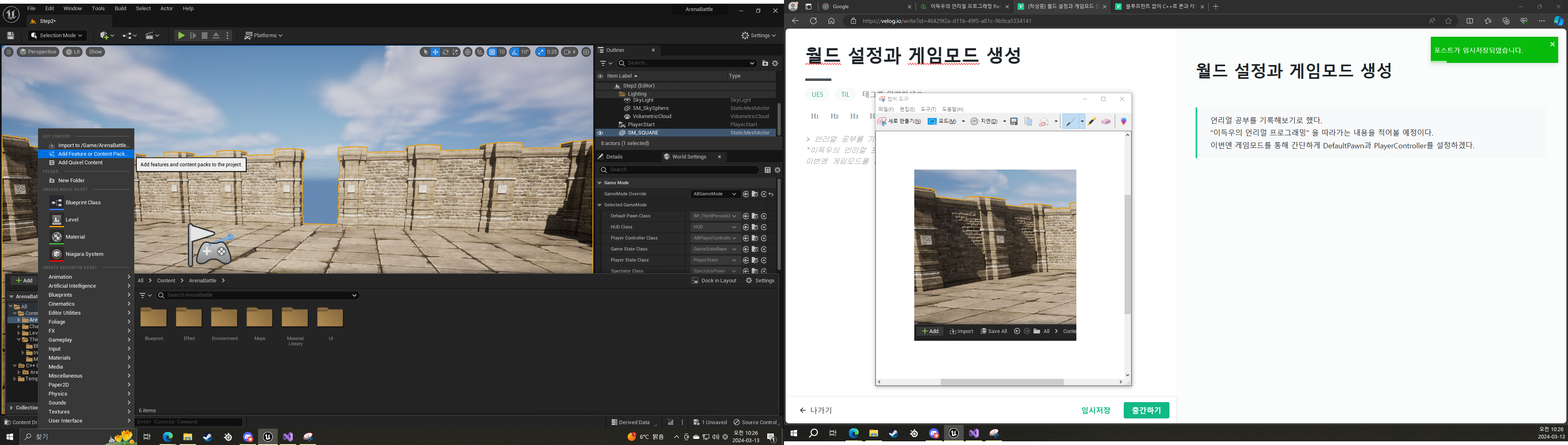Open the add content cube-plus icon
The image size is (1568, 445).
[x=107, y=36]
